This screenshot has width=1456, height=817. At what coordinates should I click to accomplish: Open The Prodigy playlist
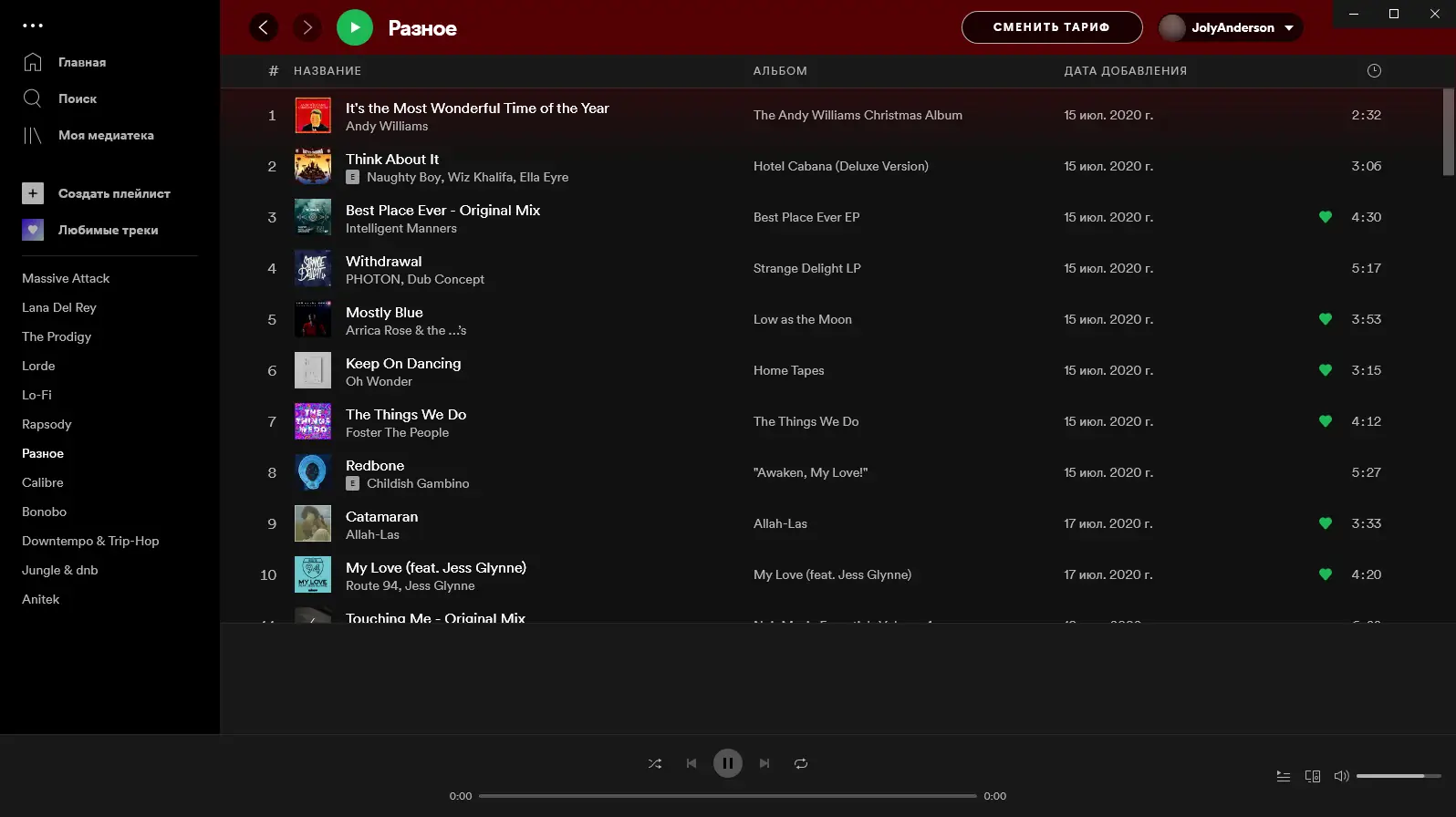(x=57, y=336)
